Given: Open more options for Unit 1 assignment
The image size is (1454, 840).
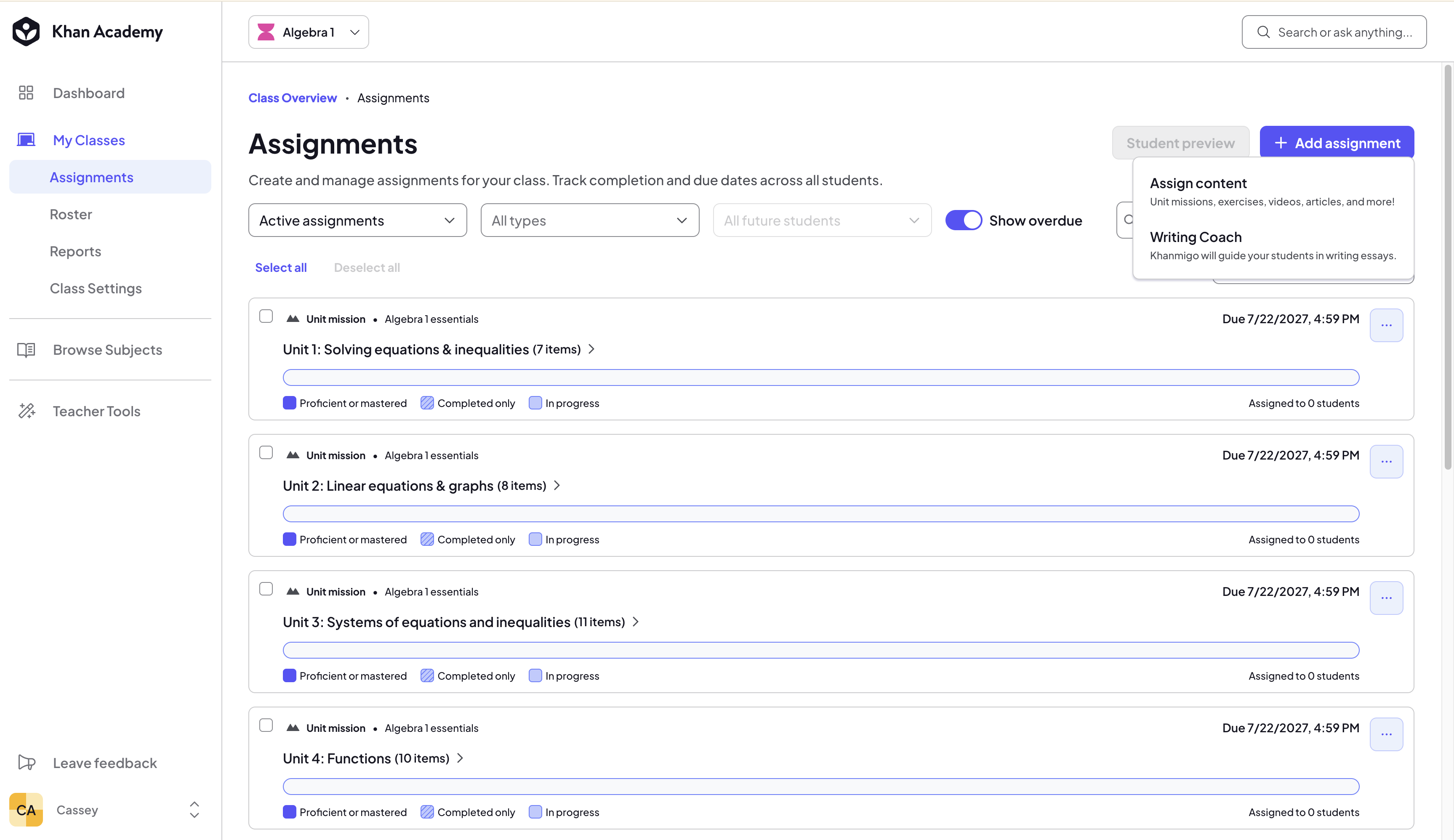Looking at the screenshot, I should point(1387,325).
